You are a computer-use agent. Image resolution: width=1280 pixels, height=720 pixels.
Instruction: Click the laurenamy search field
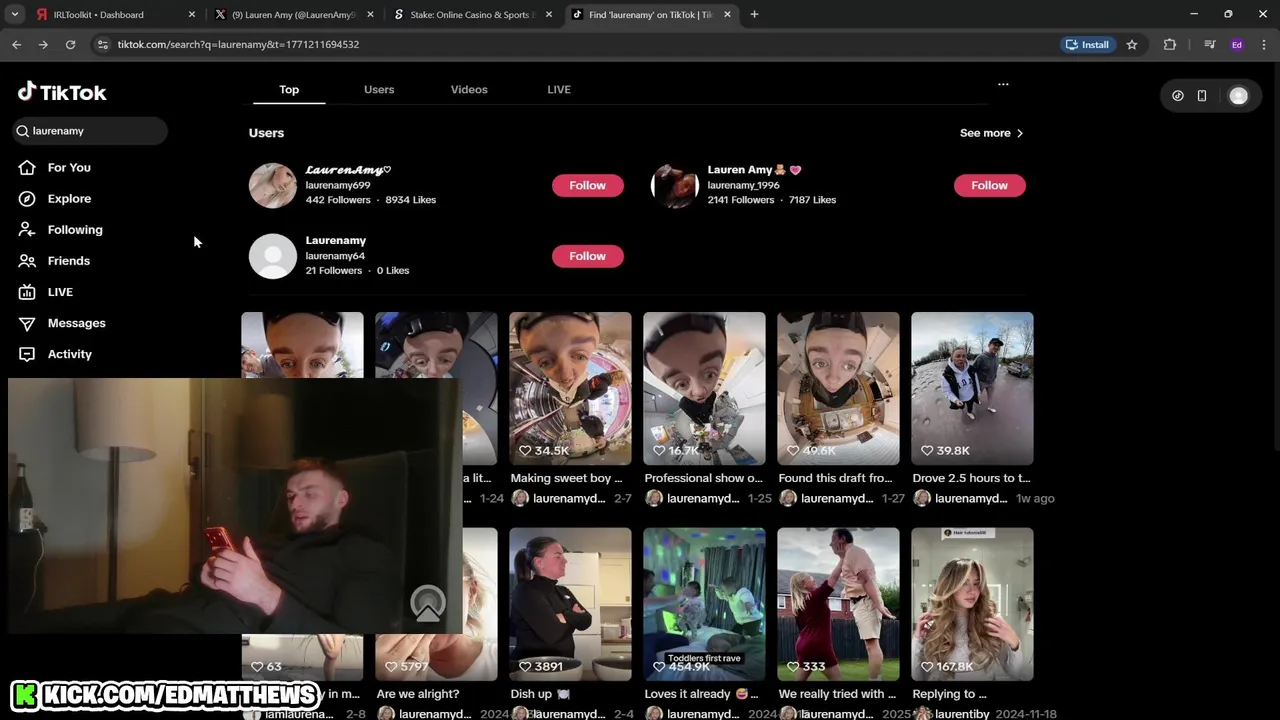pyautogui.click(x=90, y=131)
